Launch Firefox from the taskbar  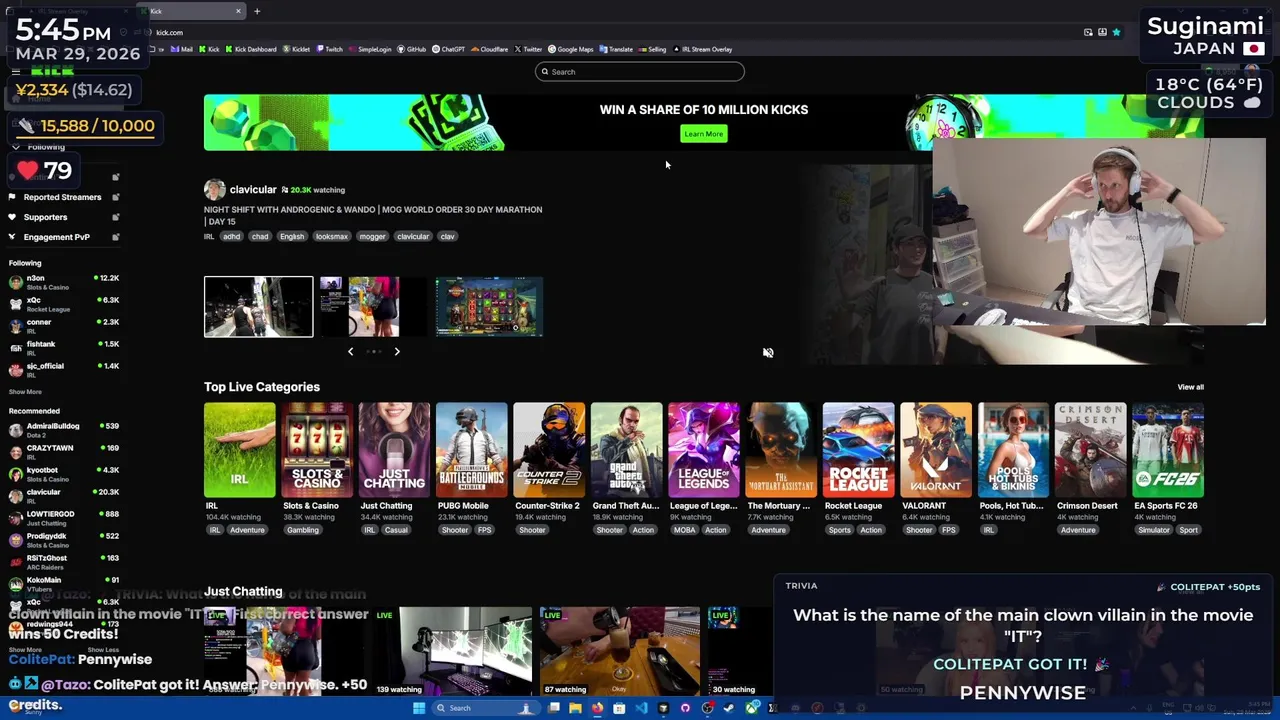(x=597, y=708)
